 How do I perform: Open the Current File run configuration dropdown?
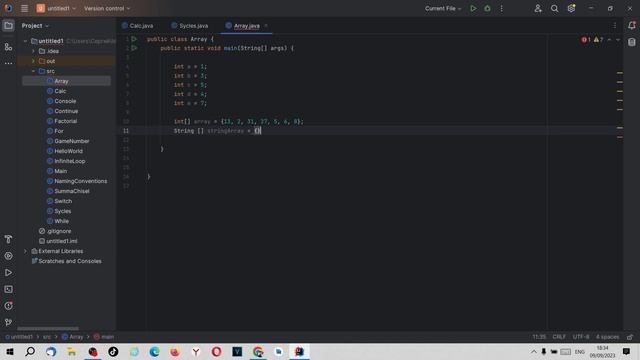pyautogui.click(x=443, y=8)
